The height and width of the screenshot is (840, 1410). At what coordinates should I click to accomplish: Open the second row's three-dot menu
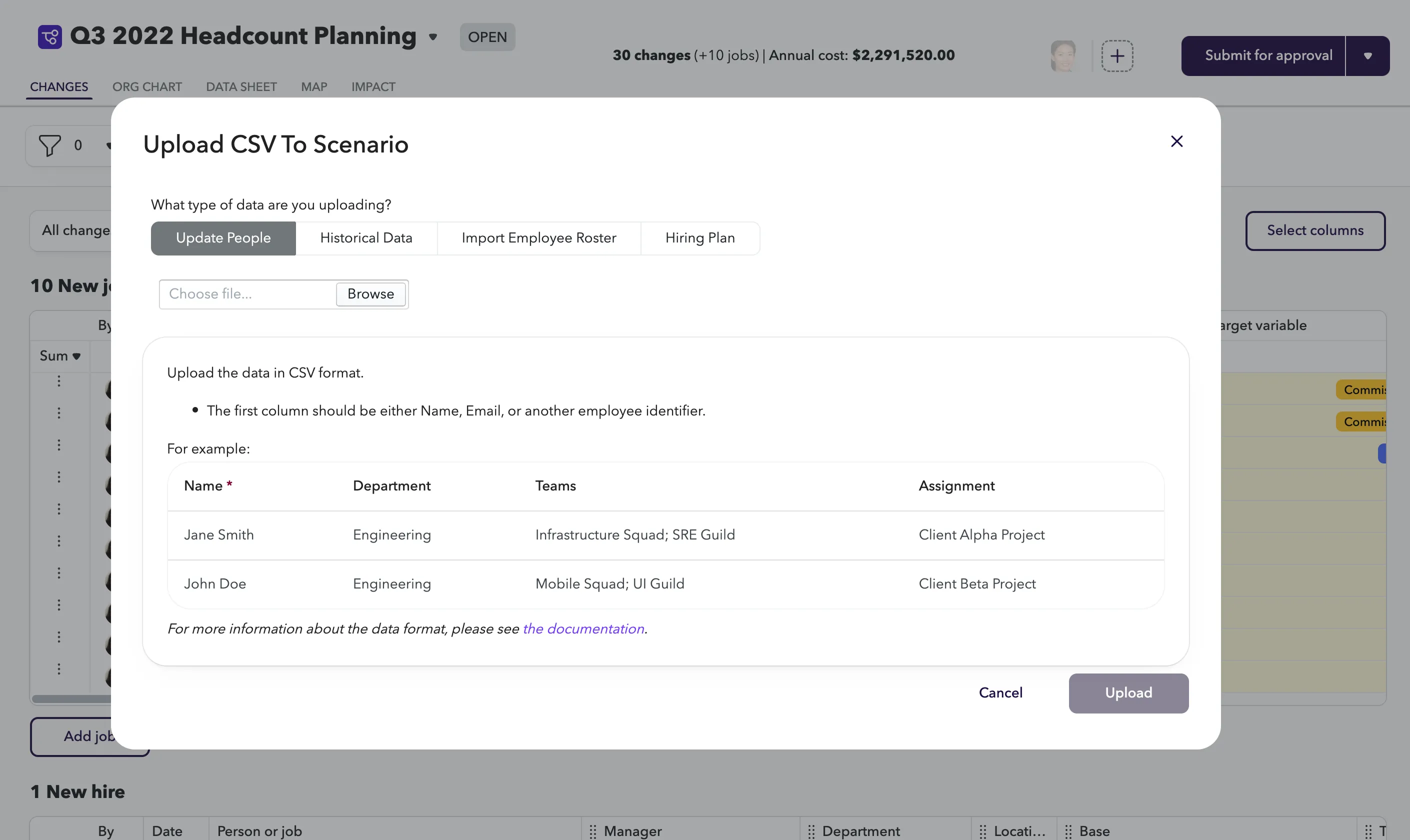point(59,412)
